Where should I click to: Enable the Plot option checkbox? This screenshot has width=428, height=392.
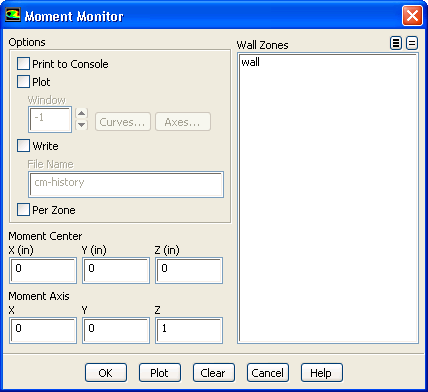[23, 82]
